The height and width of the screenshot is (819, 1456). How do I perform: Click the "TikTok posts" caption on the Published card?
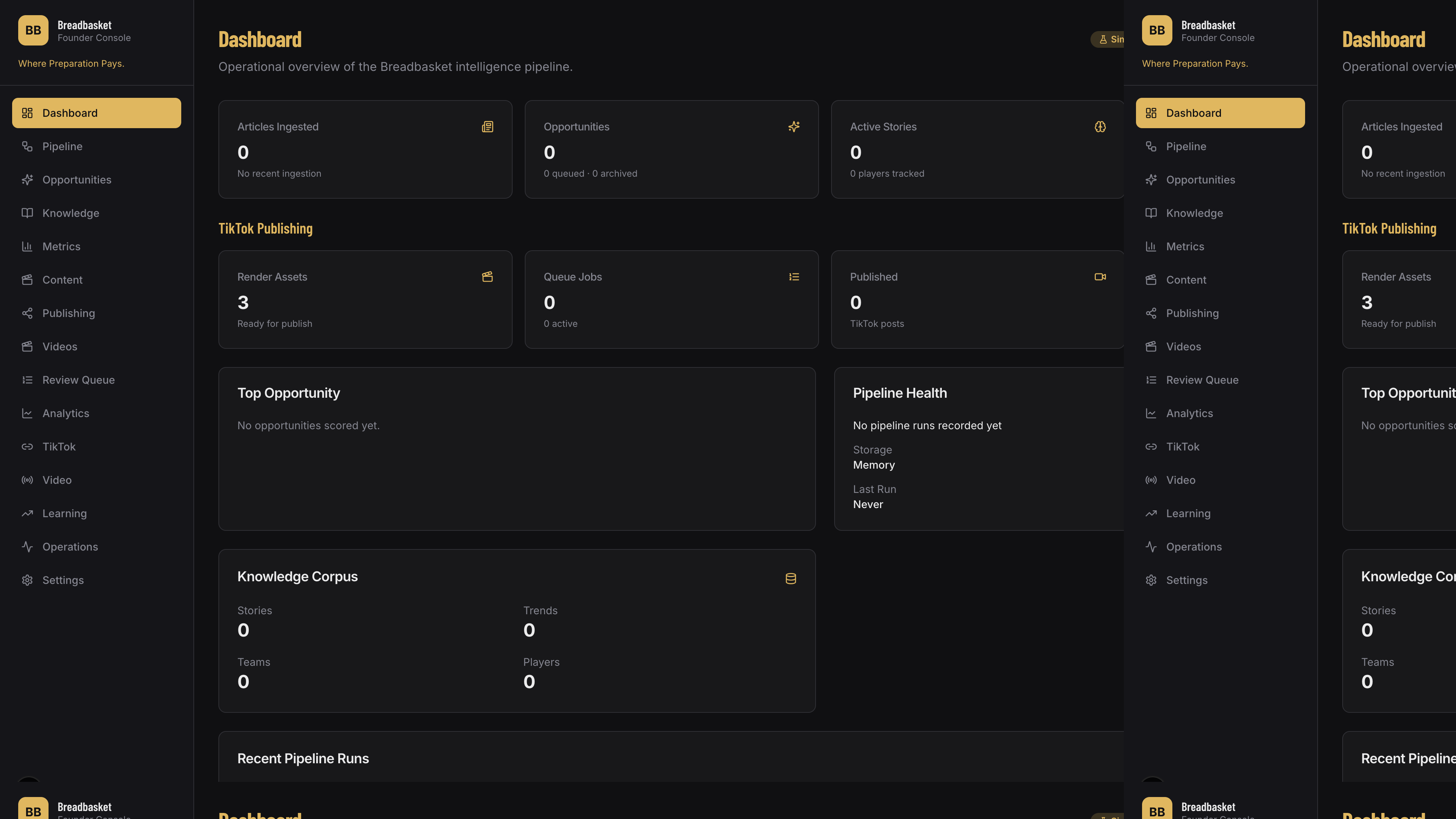pos(877,324)
